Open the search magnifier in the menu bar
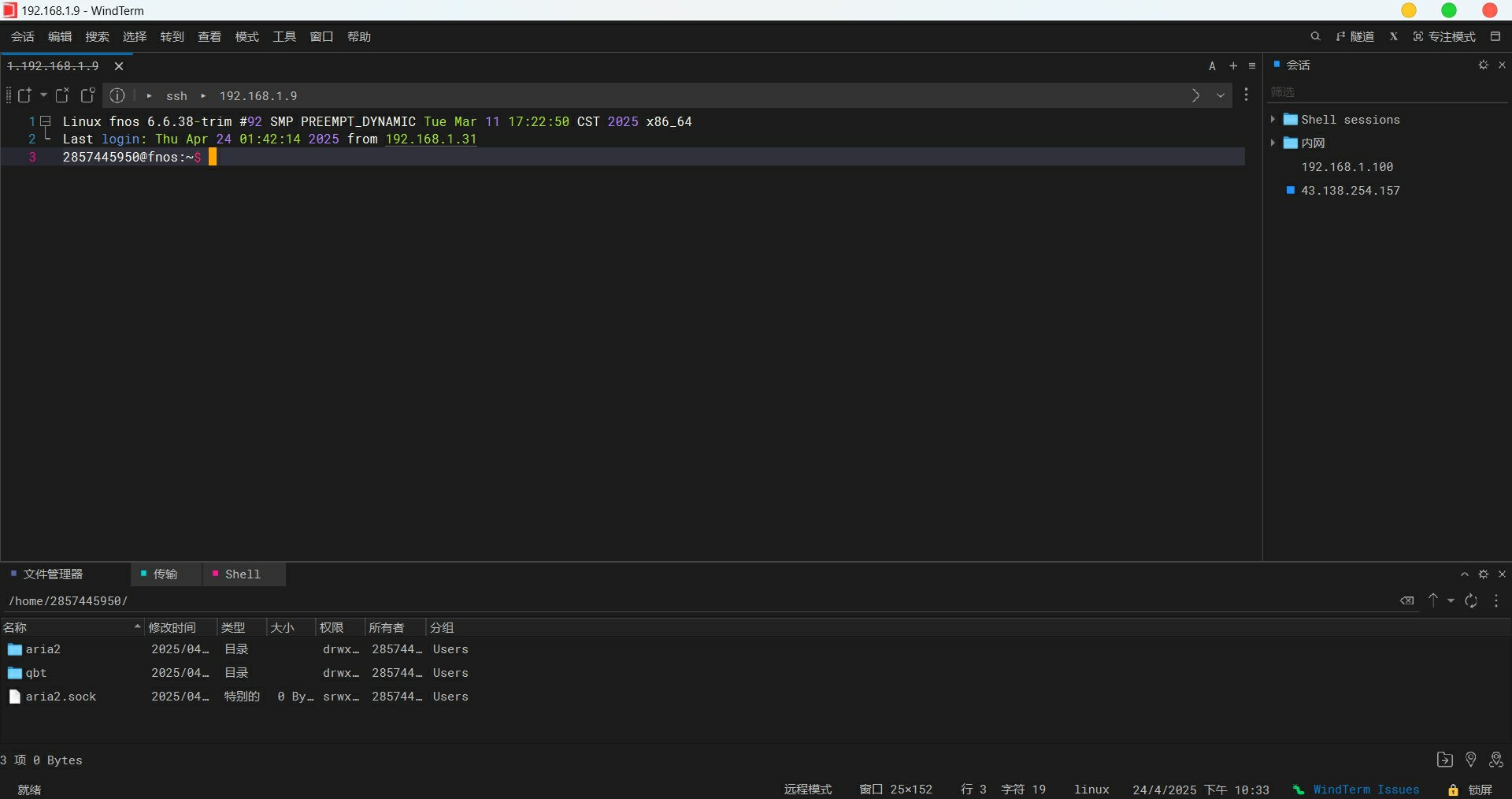Image resolution: width=1512 pixels, height=799 pixels. [x=1315, y=36]
